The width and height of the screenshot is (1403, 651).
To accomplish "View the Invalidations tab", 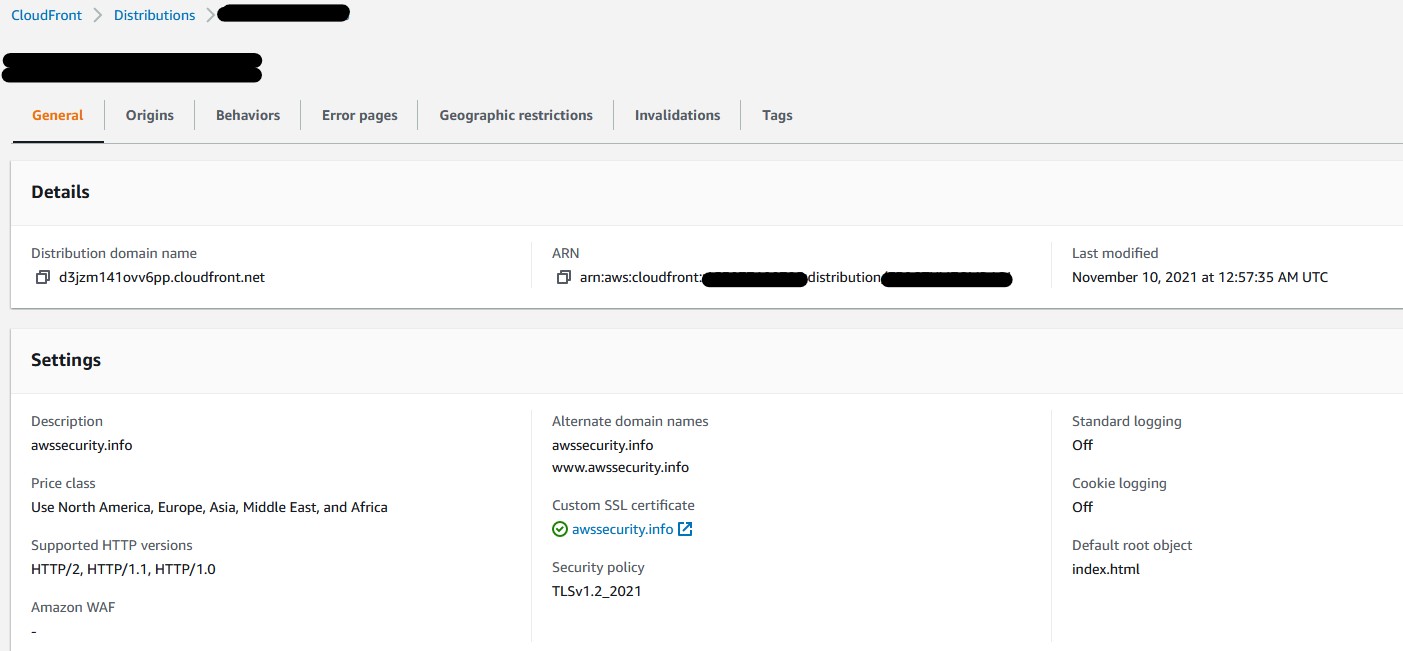I will pos(677,115).
